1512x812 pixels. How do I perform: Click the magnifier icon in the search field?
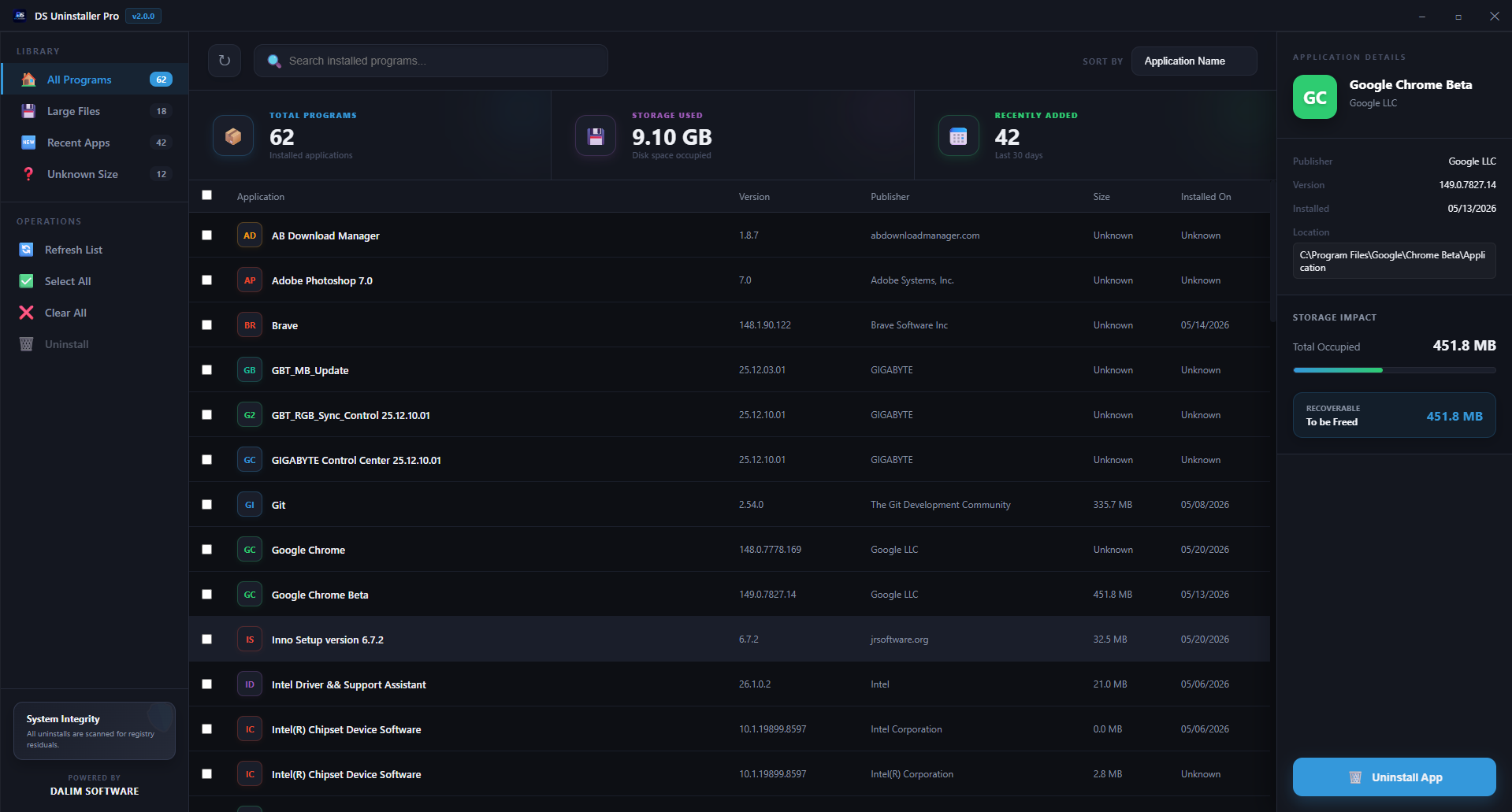pyautogui.click(x=274, y=61)
